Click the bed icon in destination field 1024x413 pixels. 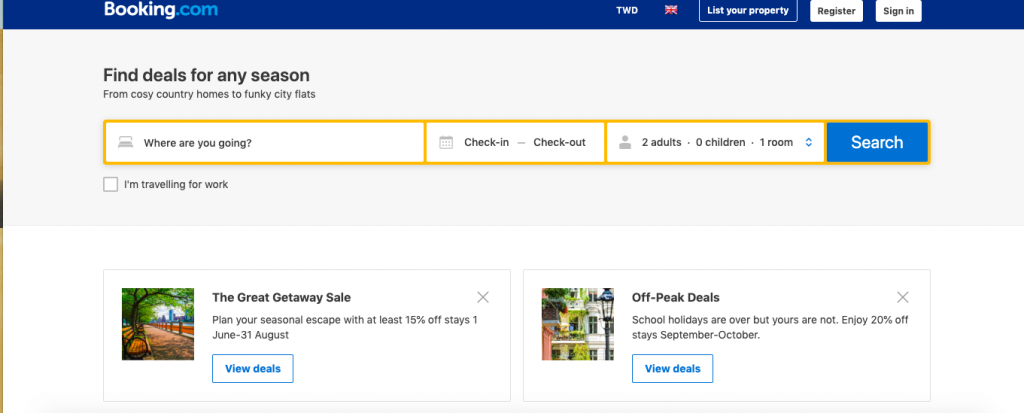click(125, 142)
